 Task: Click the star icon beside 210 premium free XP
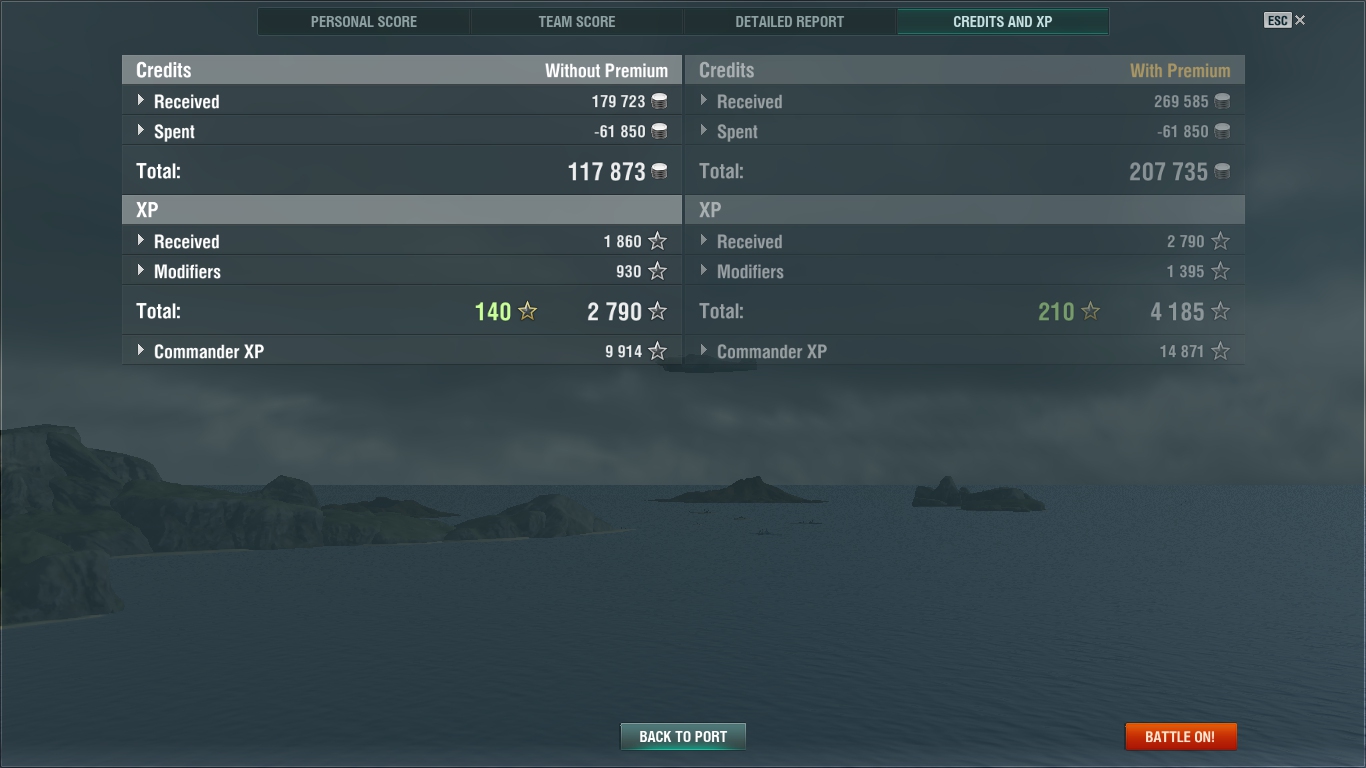(1091, 311)
